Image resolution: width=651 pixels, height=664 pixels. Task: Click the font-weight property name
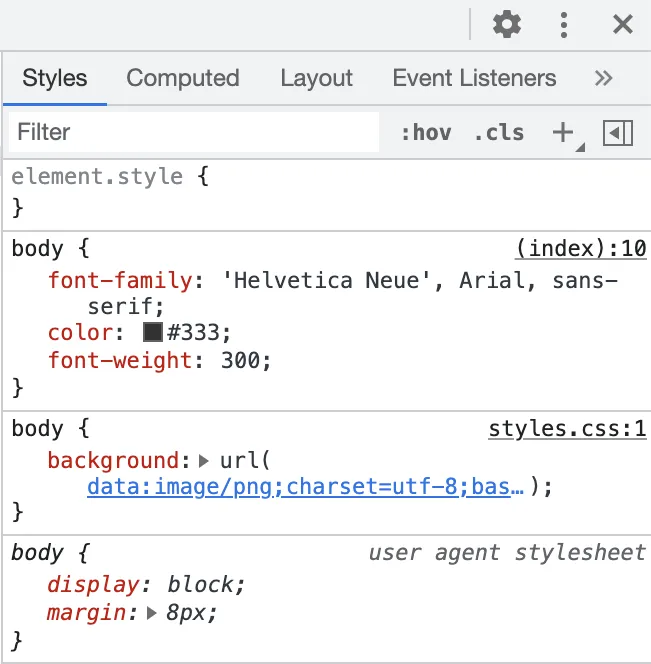pos(120,361)
